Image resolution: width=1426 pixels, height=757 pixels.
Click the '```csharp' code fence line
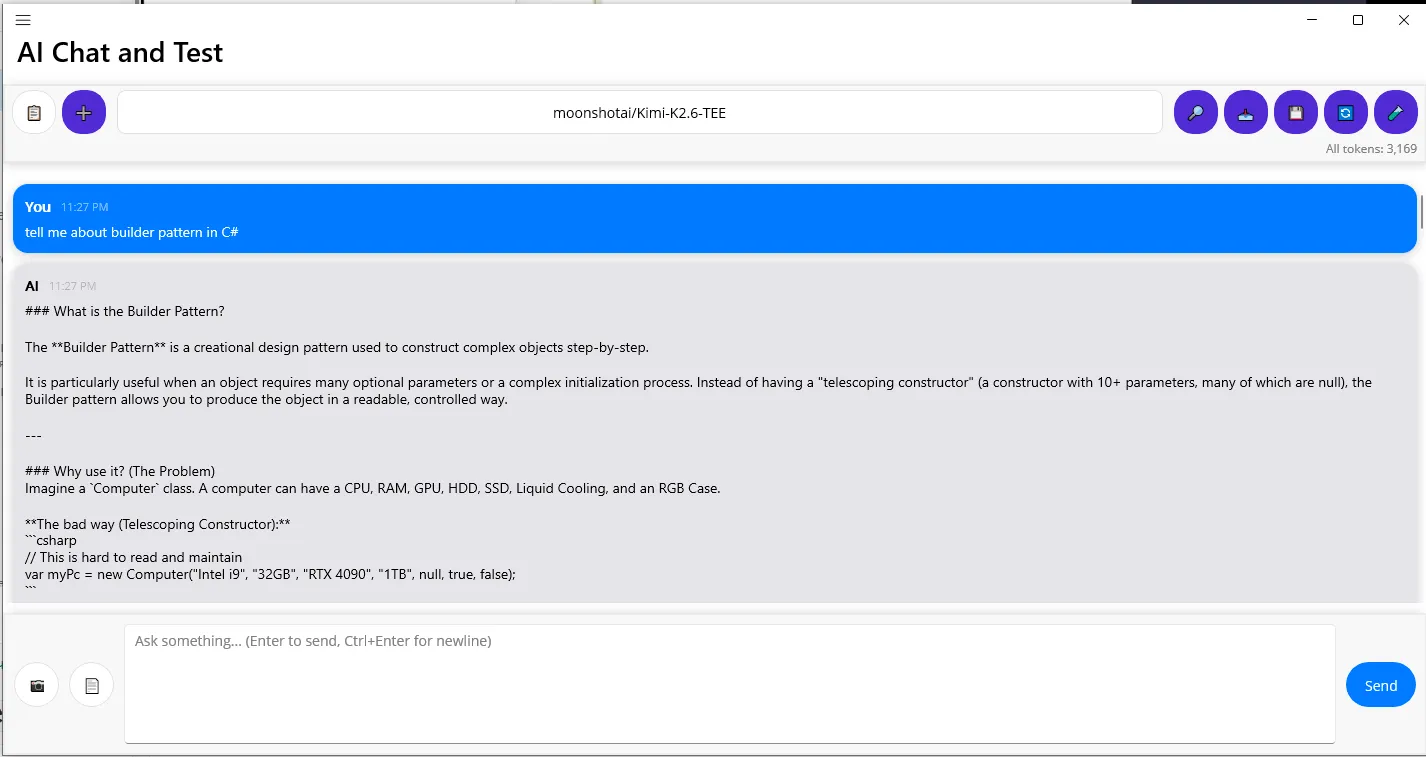[x=51, y=541]
